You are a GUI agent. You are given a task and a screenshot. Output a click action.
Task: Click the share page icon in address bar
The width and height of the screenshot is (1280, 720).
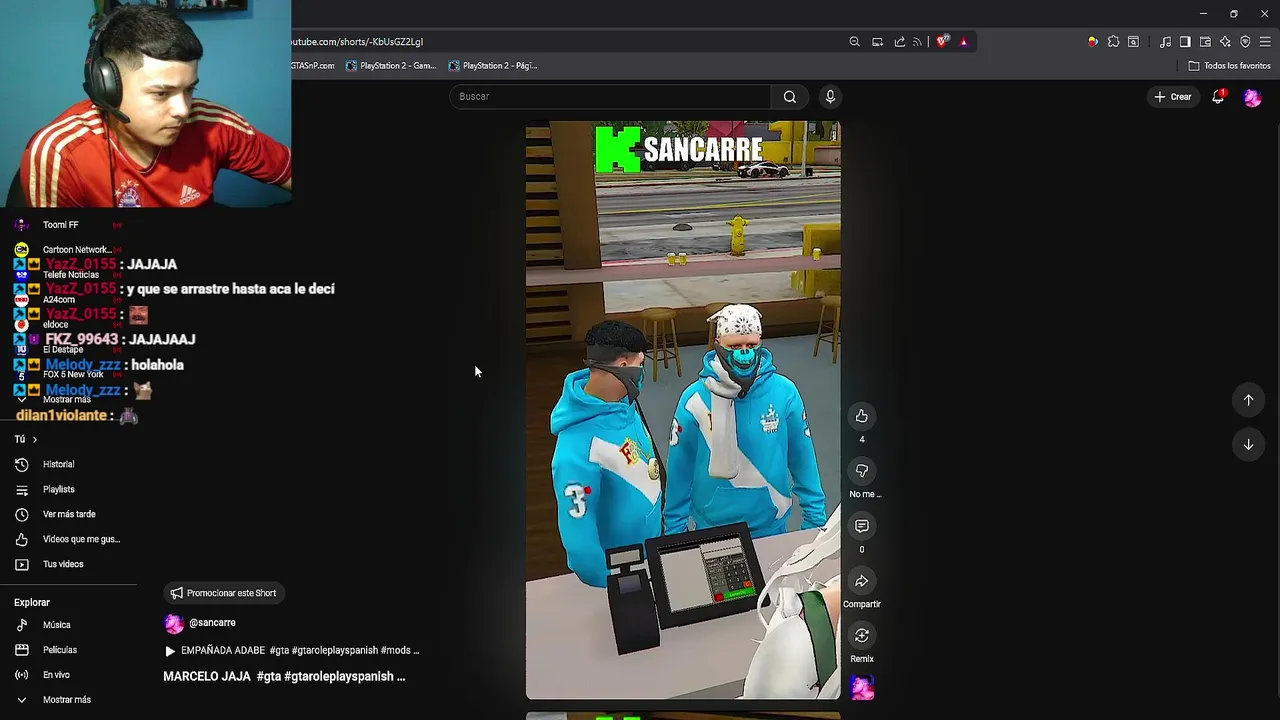pyautogui.click(x=899, y=42)
